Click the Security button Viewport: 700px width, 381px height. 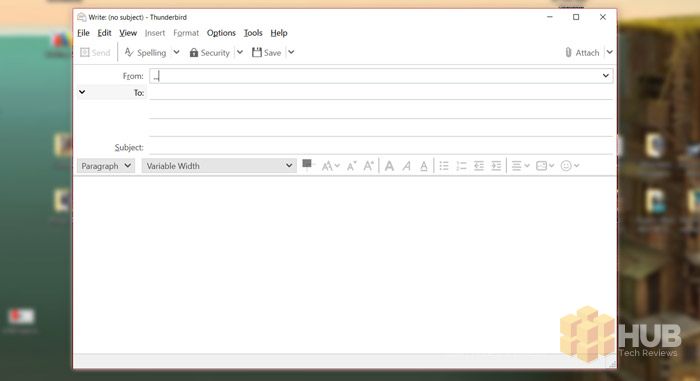click(x=209, y=53)
